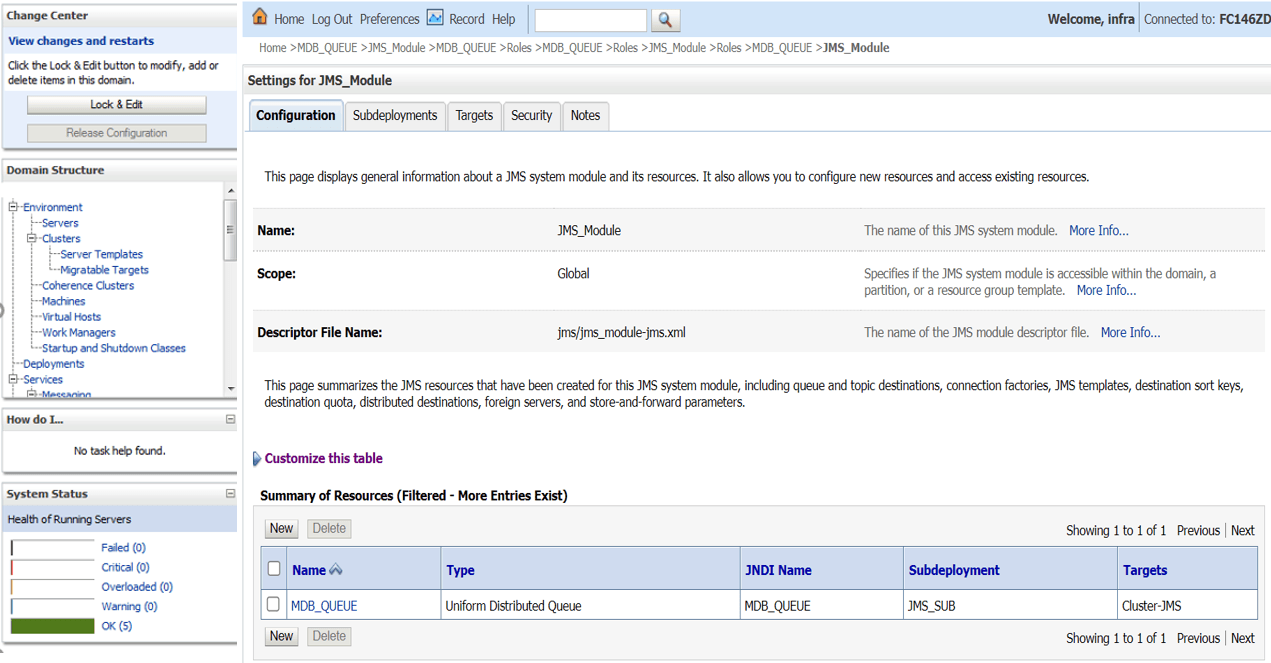Click inside the search input field
Viewport: 1271px width, 663px height.
590,19
